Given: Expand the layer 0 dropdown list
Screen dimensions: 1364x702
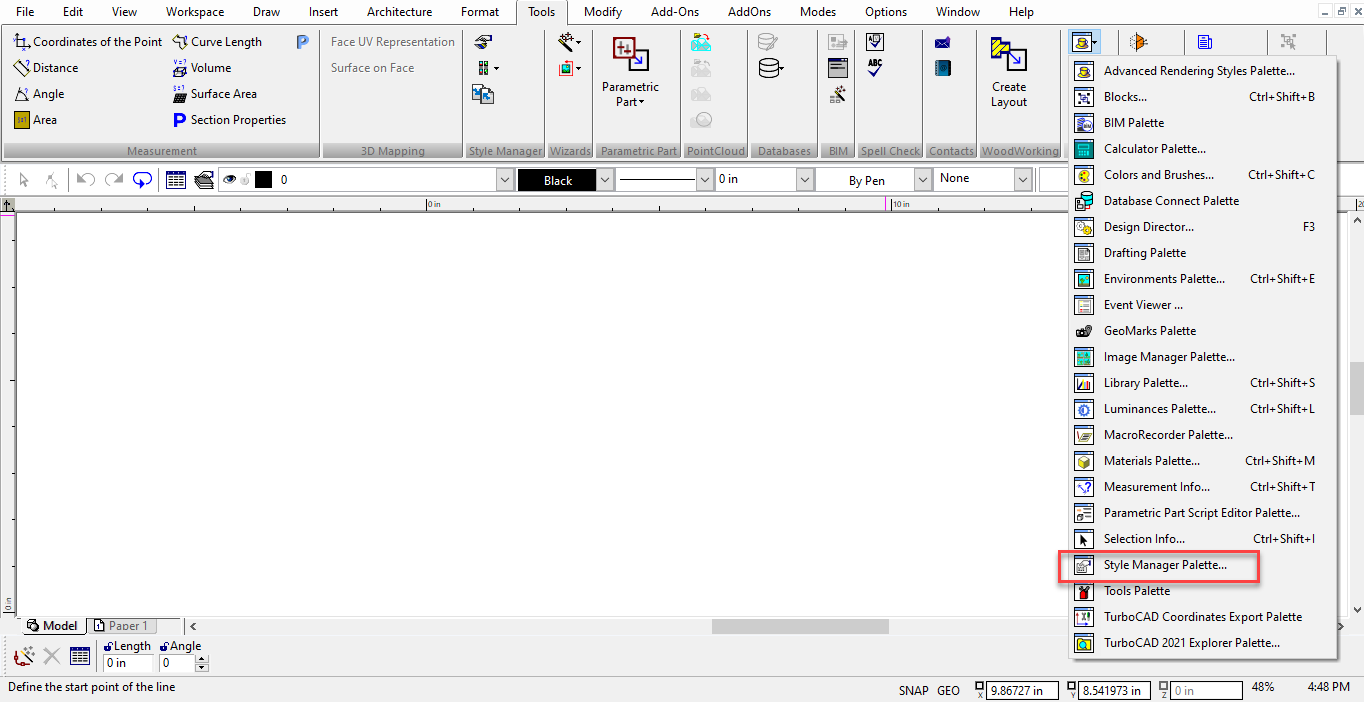Looking at the screenshot, I should click(505, 180).
